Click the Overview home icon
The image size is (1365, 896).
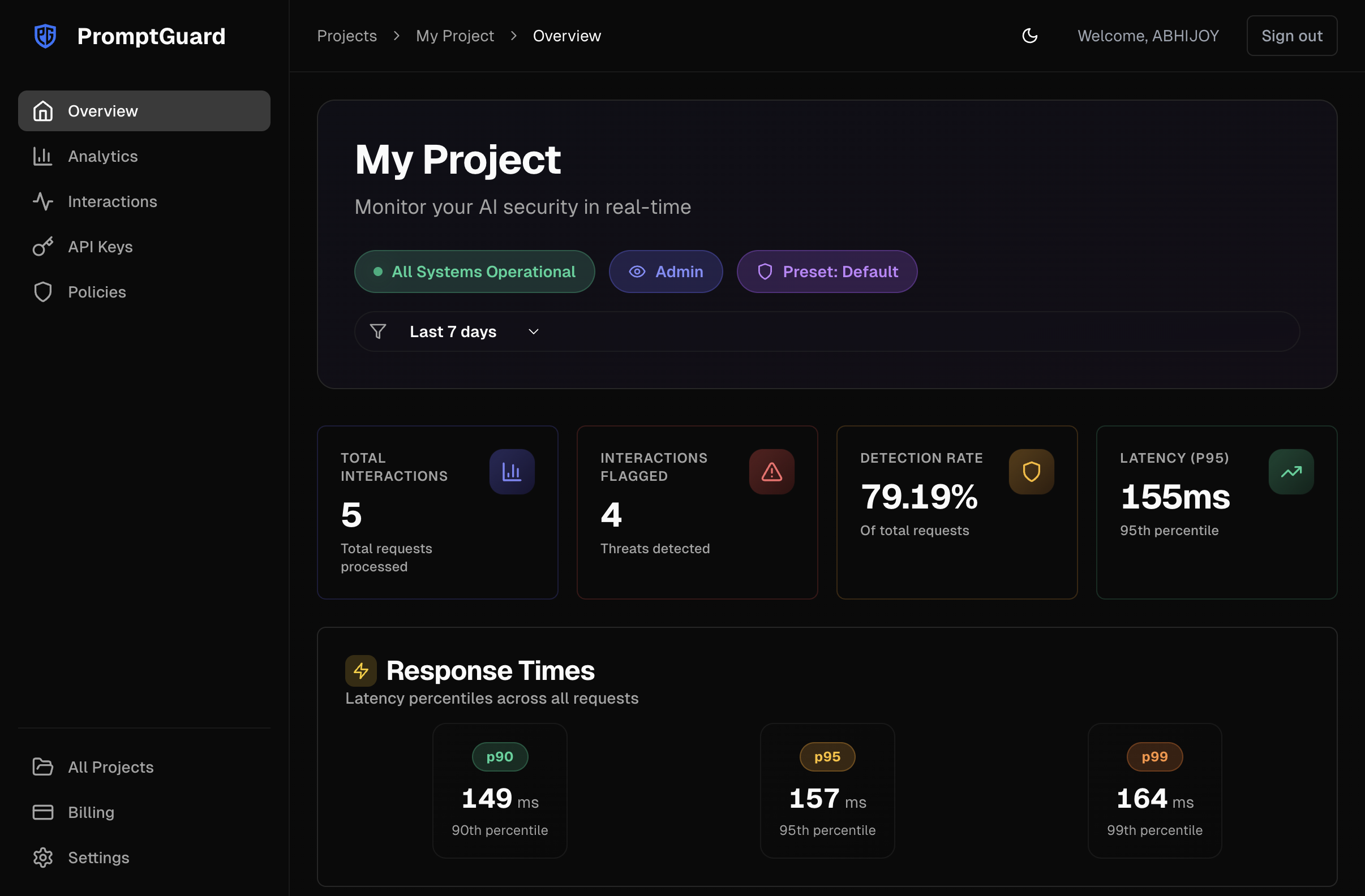pyautogui.click(x=43, y=111)
